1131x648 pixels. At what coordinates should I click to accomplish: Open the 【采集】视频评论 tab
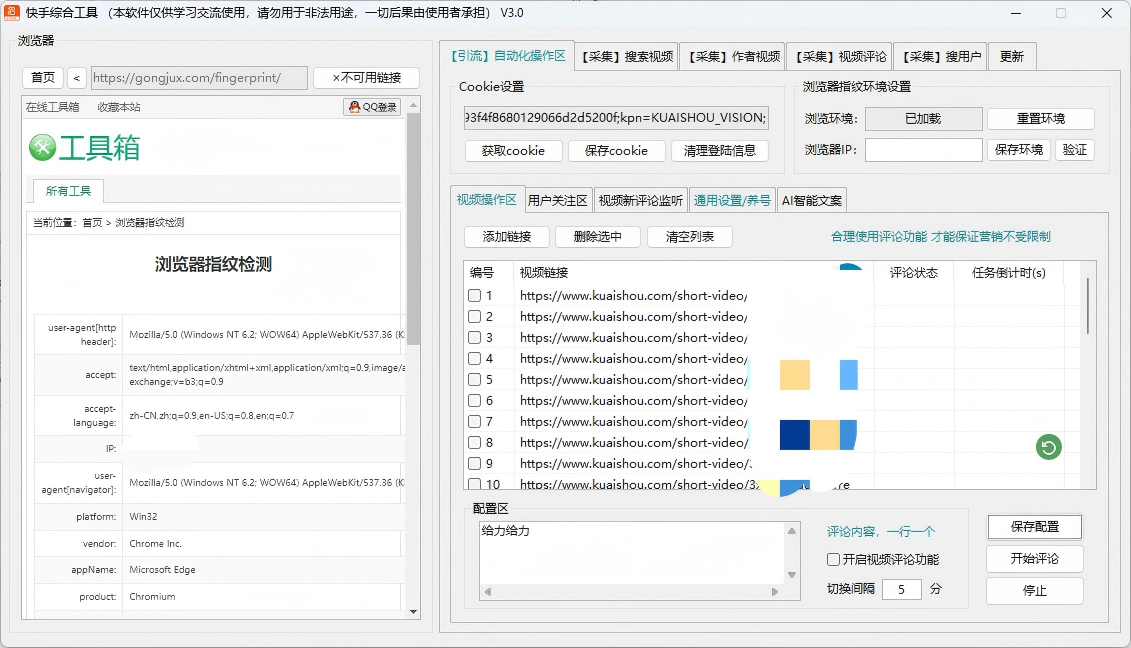(840, 56)
